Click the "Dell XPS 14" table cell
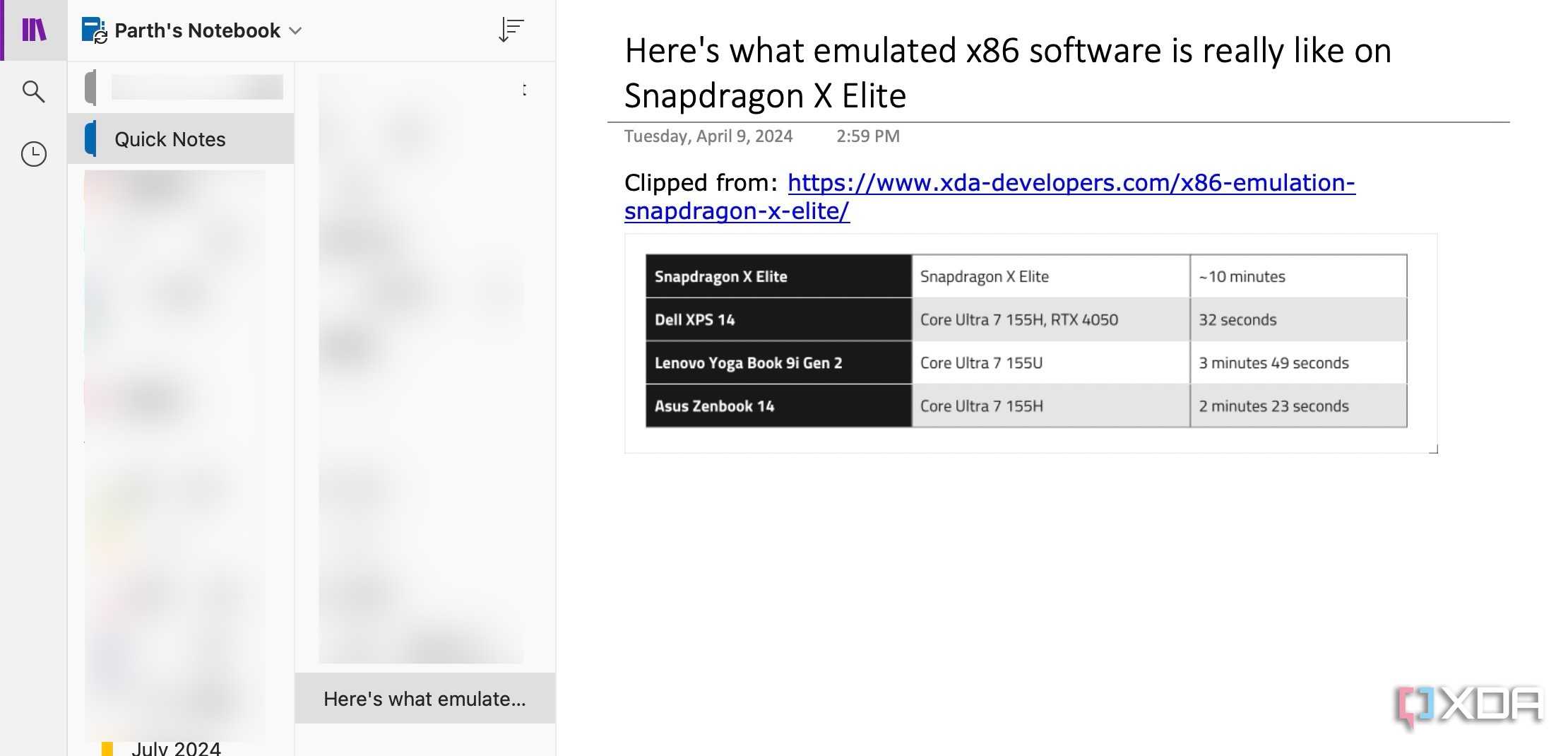1568x756 pixels. (778, 319)
